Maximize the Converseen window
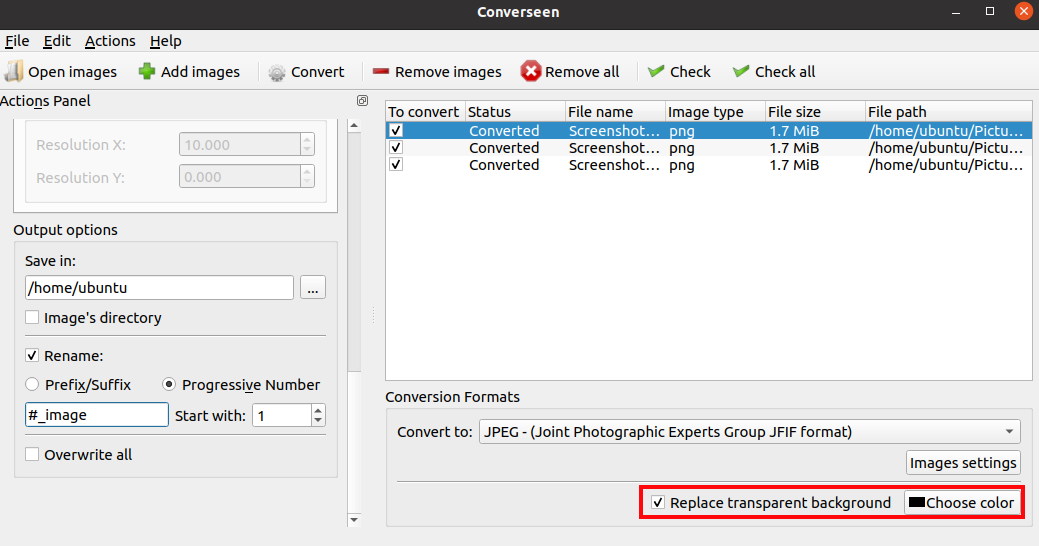The image size is (1039, 546). (990, 11)
